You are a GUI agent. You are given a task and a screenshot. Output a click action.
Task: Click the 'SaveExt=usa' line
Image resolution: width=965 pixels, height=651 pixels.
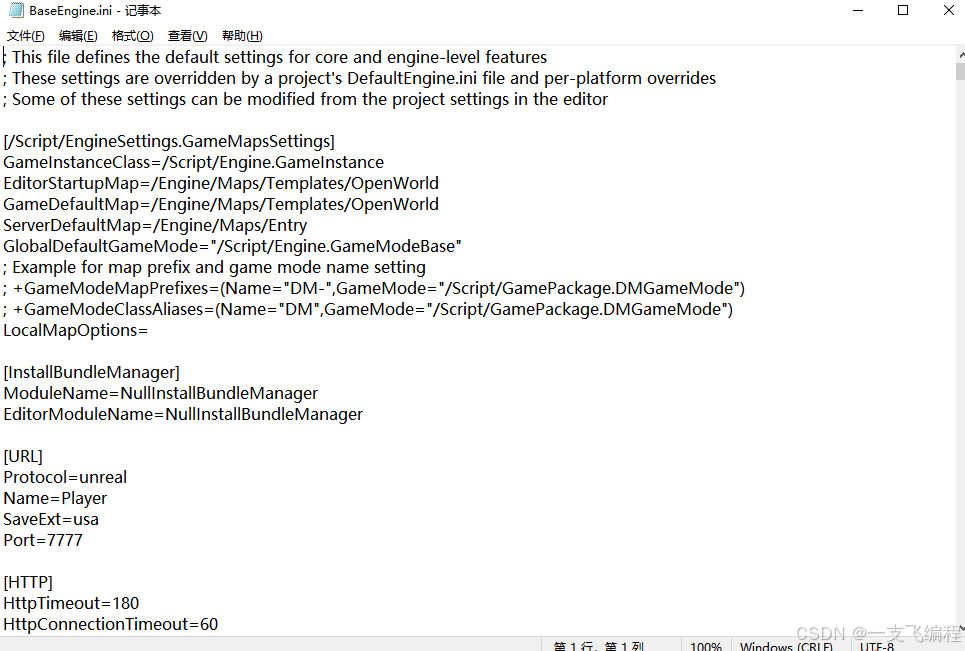pyautogui.click(x=51, y=519)
